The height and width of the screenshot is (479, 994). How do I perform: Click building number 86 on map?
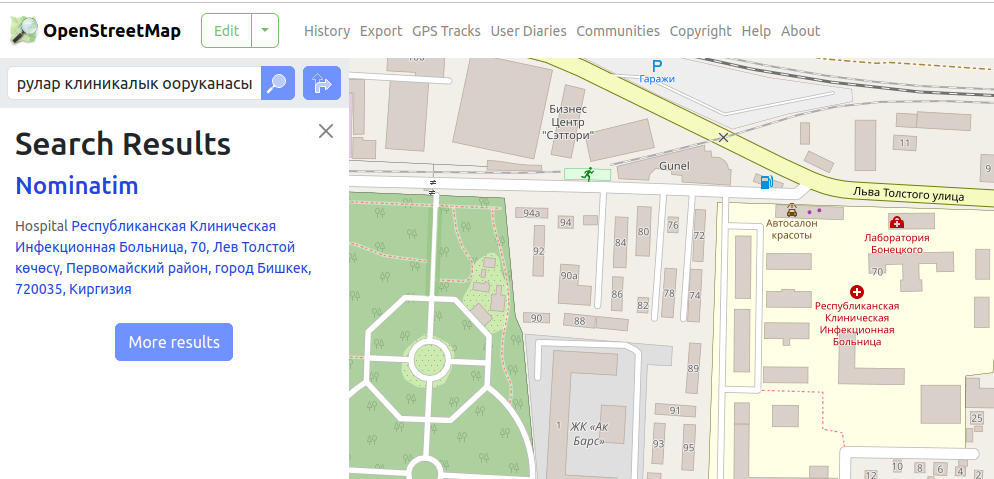[x=617, y=295]
